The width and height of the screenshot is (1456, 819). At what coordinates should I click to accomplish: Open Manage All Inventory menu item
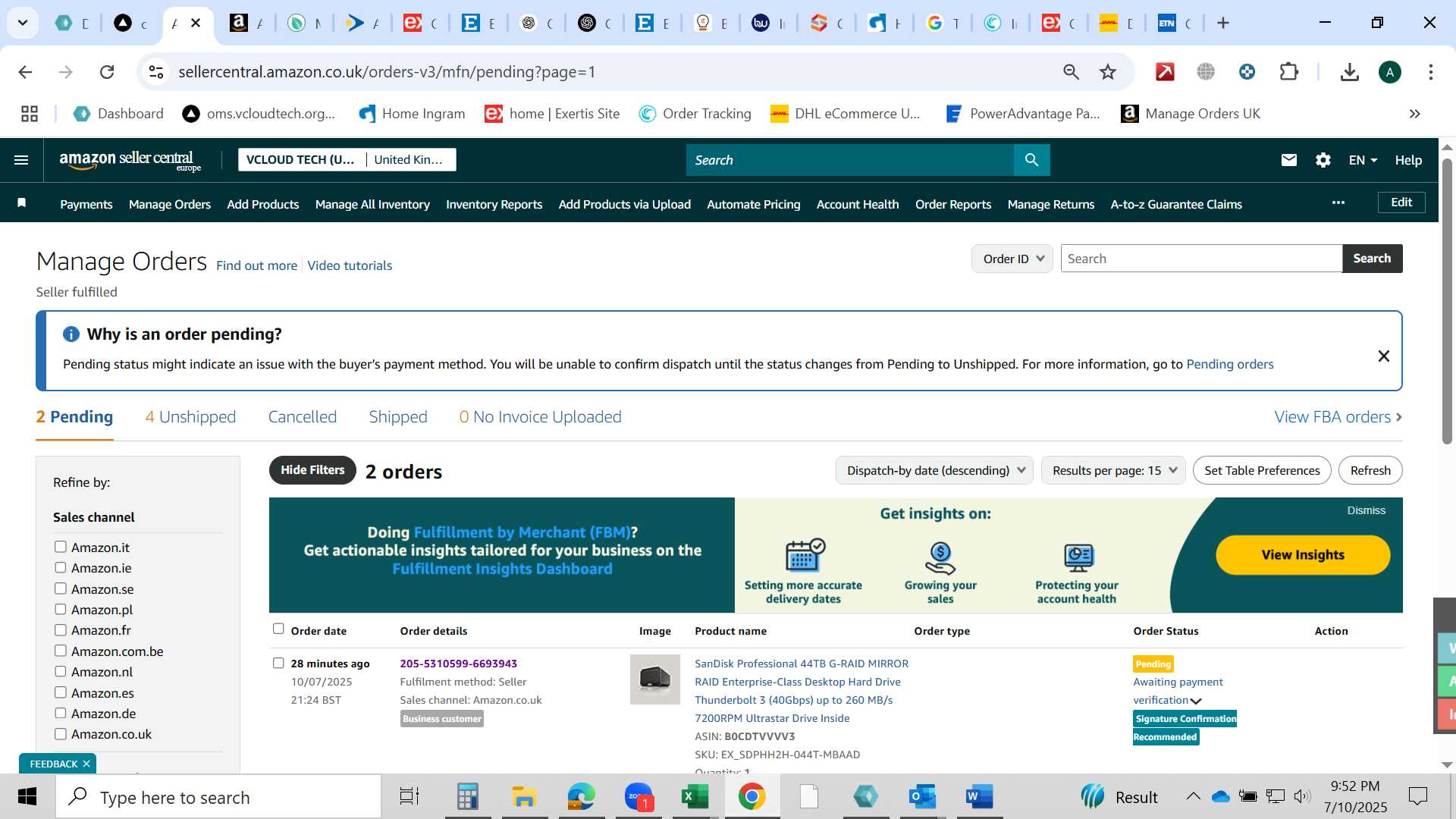coord(372,204)
